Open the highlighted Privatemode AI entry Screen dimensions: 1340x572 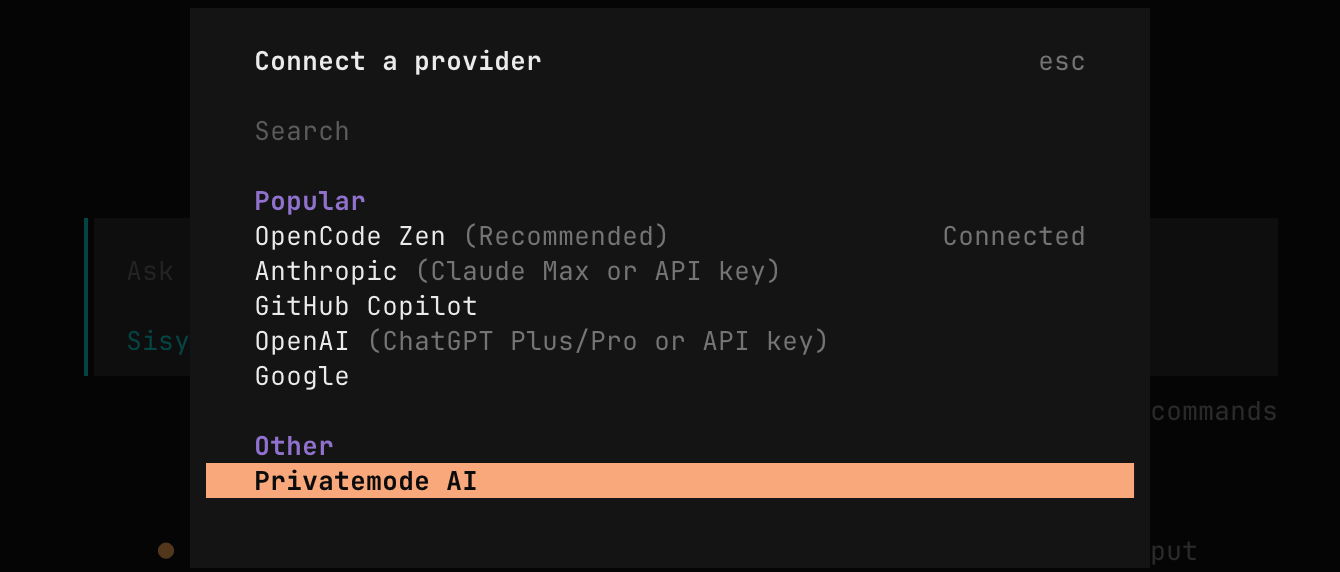tap(366, 481)
